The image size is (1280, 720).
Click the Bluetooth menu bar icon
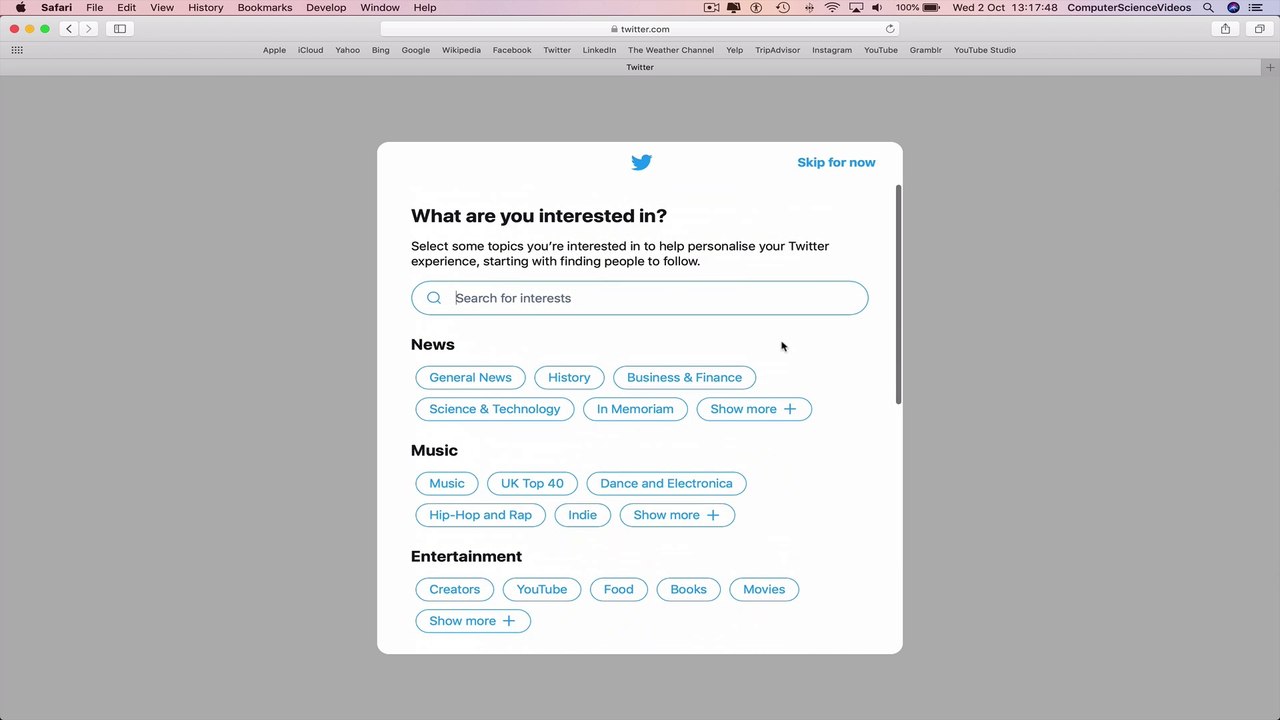pyautogui.click(x=808, y=8)
